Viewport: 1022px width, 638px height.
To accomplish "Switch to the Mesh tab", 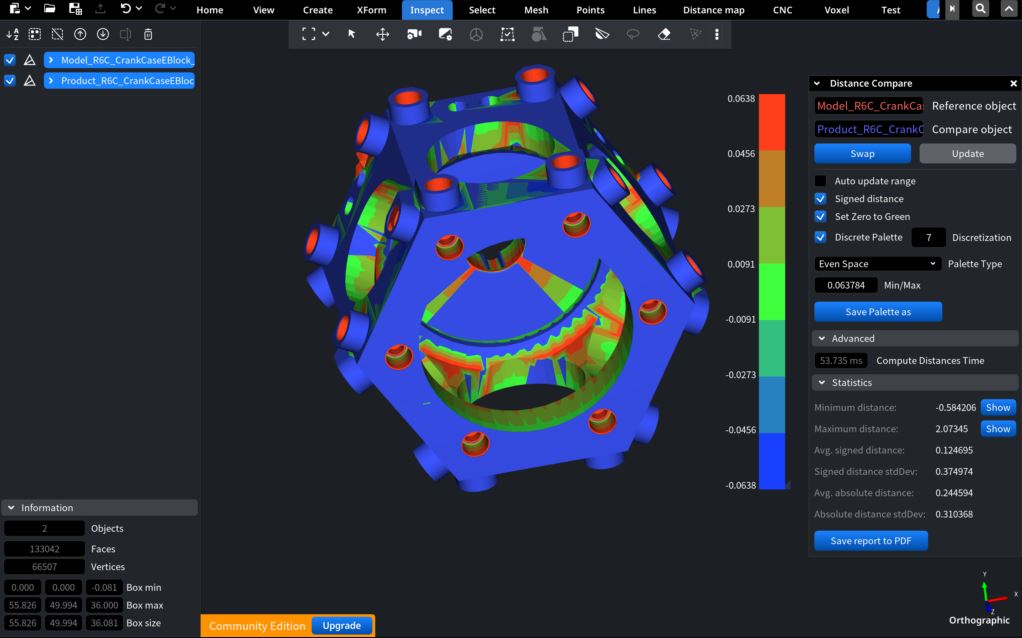I will click(x=536, y=10).
